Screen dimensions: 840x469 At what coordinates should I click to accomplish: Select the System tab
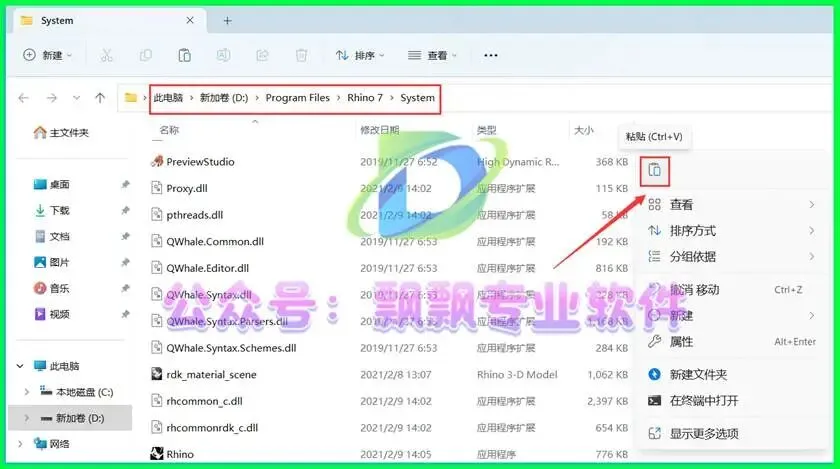click(x=109, y=21)
